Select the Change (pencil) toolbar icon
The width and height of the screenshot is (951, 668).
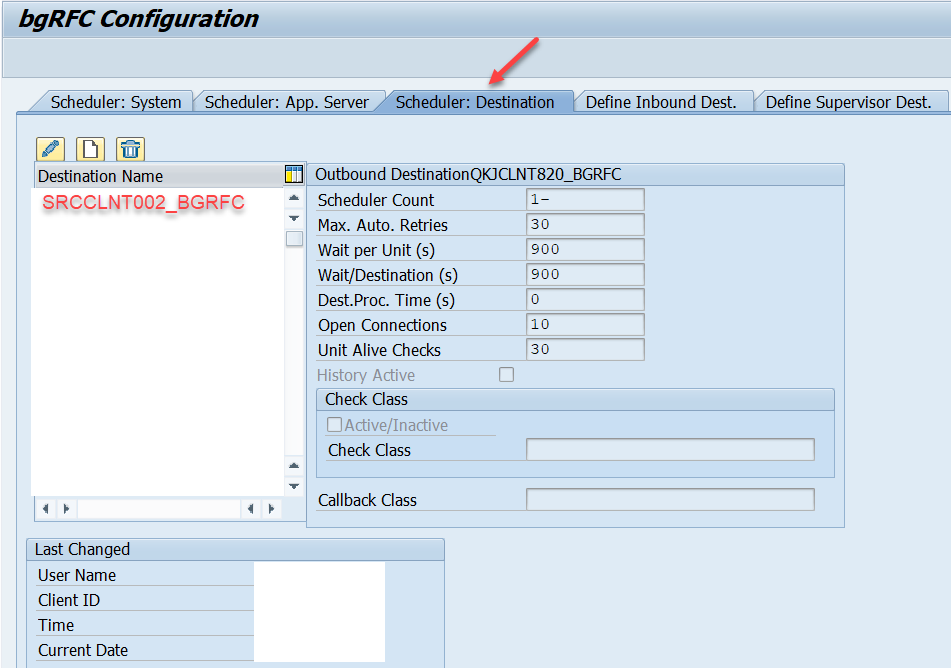coord(49,148)
